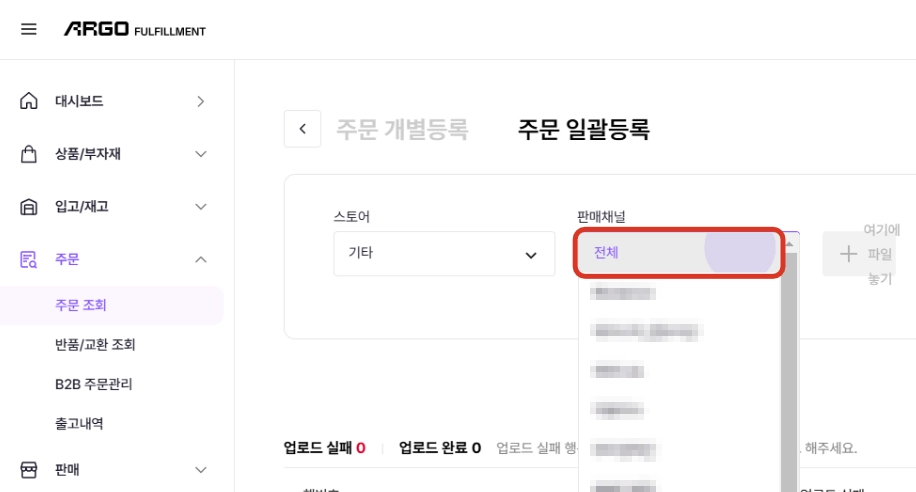Collapse the 주문 section chevron
This screenshot has width=916, height=492.
(200, 259)
